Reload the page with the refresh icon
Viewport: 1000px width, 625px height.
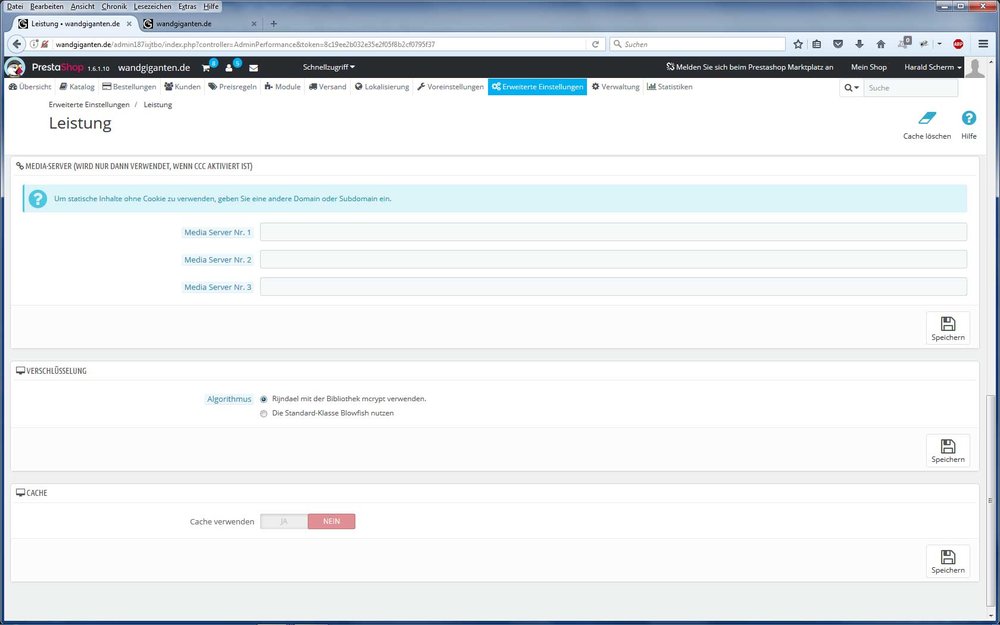(595, 44)
